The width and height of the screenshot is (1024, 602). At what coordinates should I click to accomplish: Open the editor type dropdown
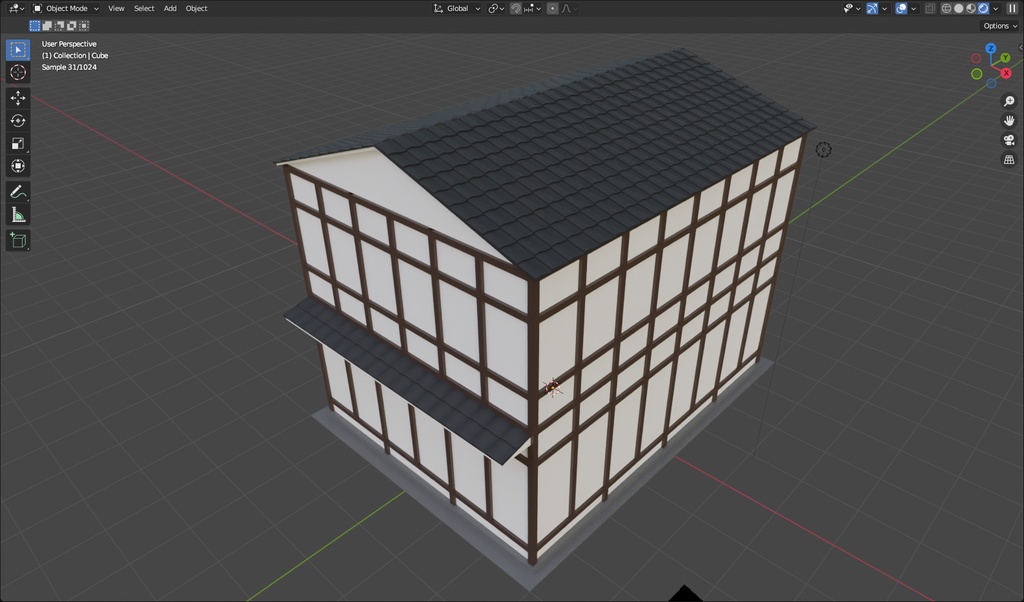click(x=16, y=8)
